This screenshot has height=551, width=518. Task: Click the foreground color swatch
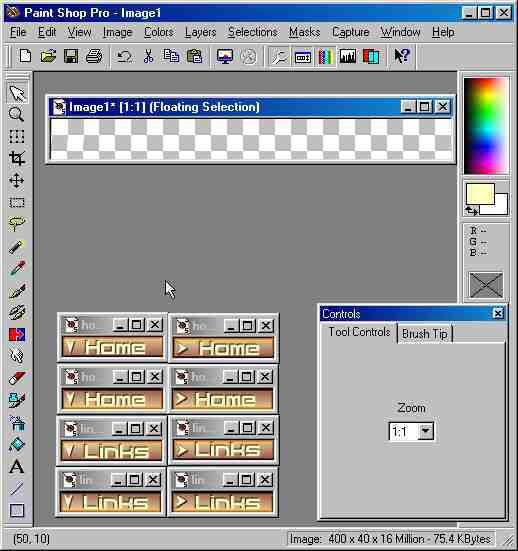pos(480,193)
